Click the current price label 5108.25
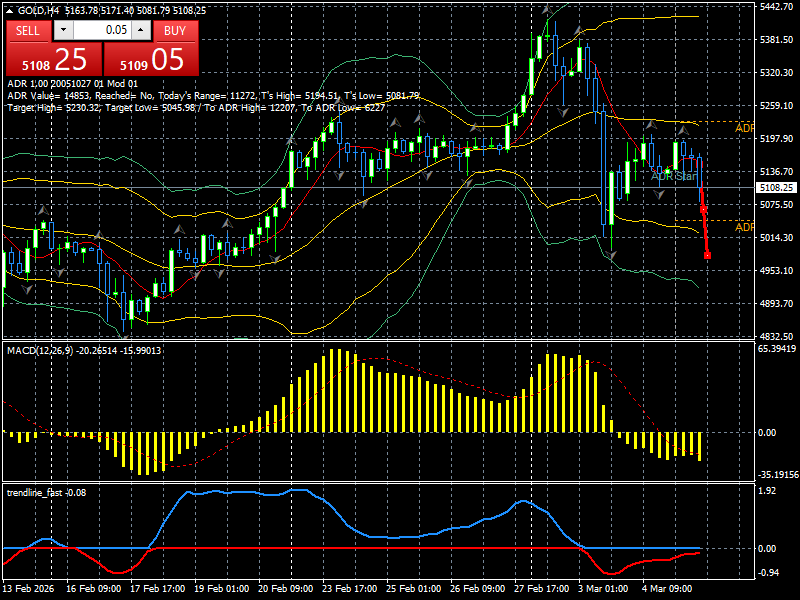Viewport: 800px width, 600px height. point(776,188)
